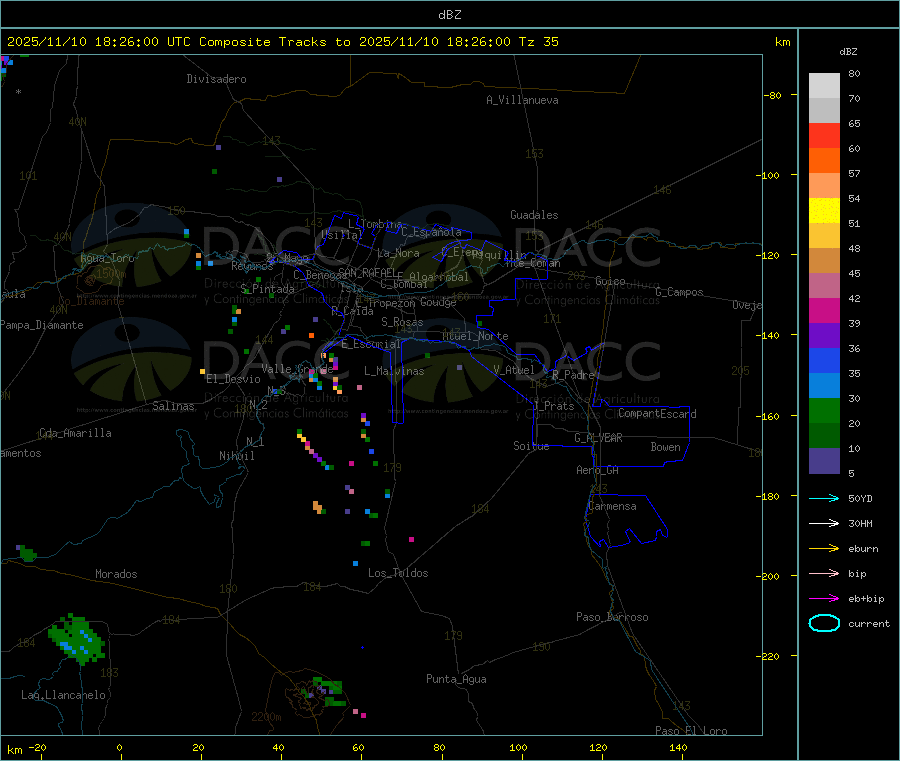The height and width of the screenshot is (761, 900).
Task: Click the 'Agua_Toro' map label
Action: point(107,258)
